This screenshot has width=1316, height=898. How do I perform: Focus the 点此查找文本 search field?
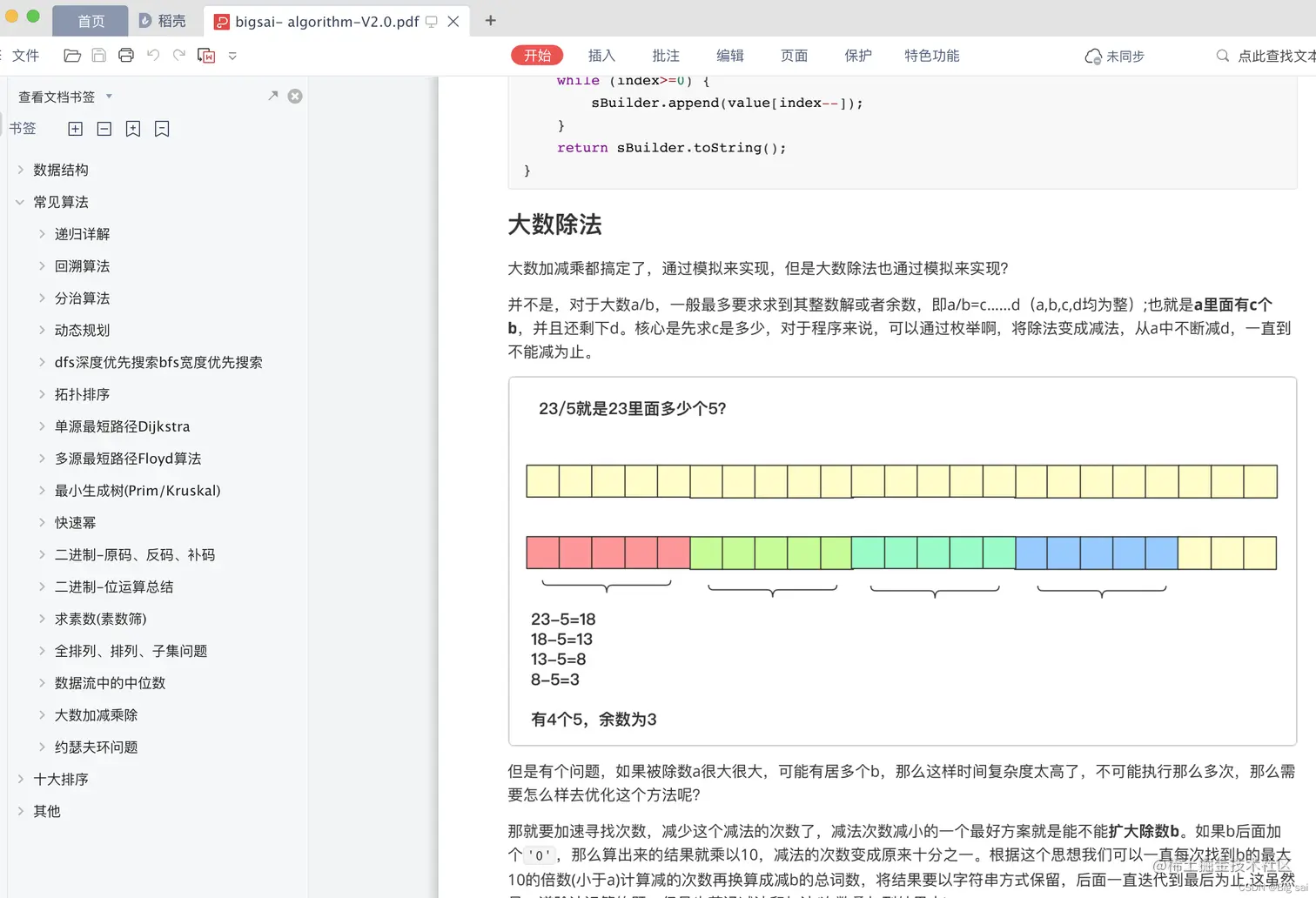1276,56
